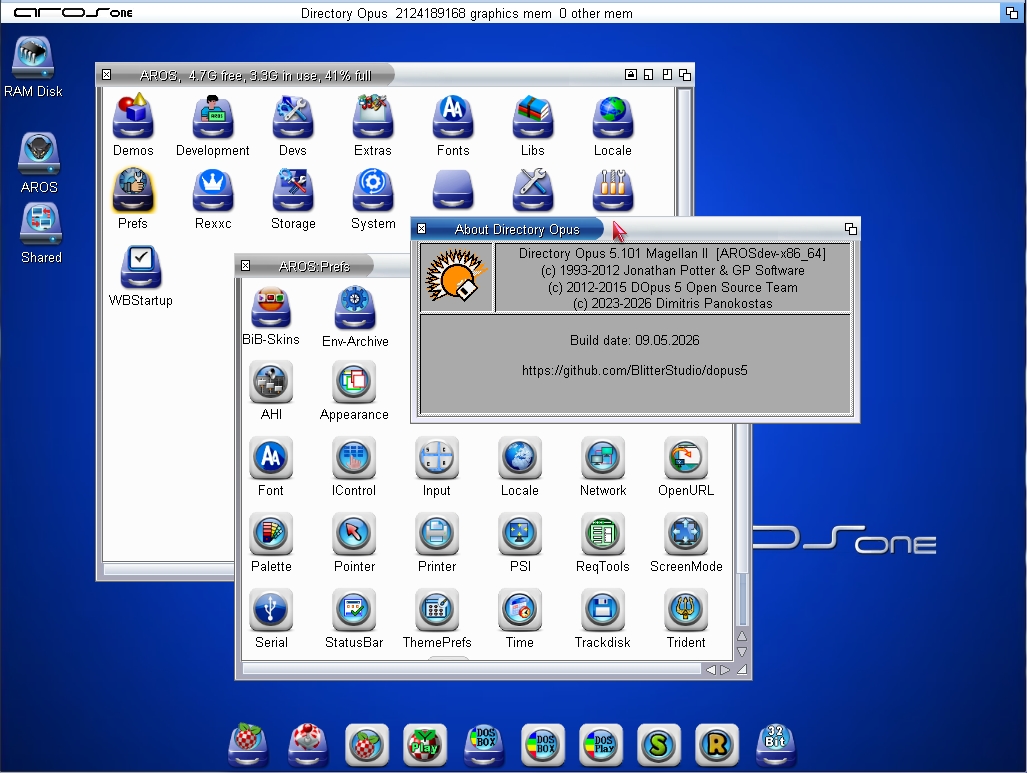Click the screen depth gadget in title bar

click(x=1011, y=12)
